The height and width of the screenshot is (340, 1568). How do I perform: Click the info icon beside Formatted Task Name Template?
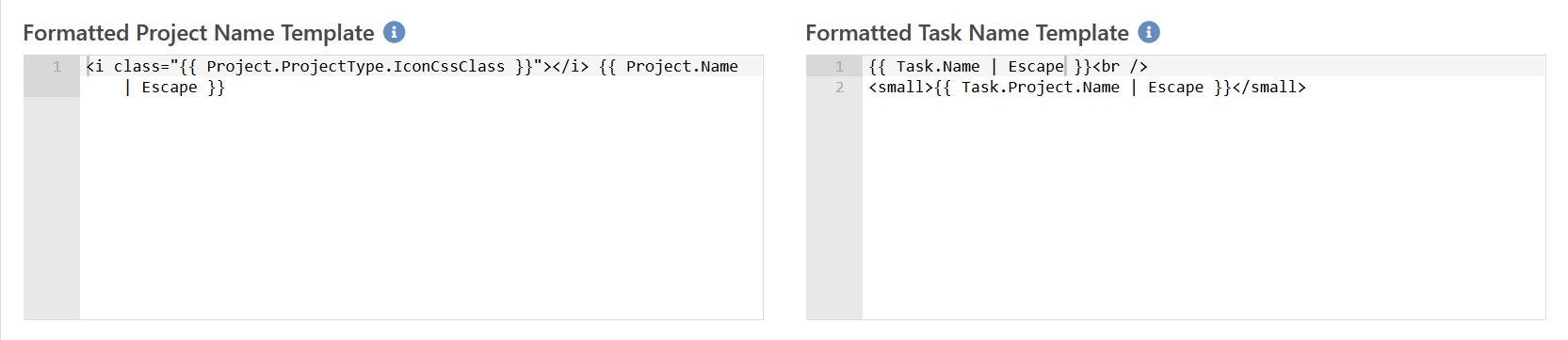1149,32
